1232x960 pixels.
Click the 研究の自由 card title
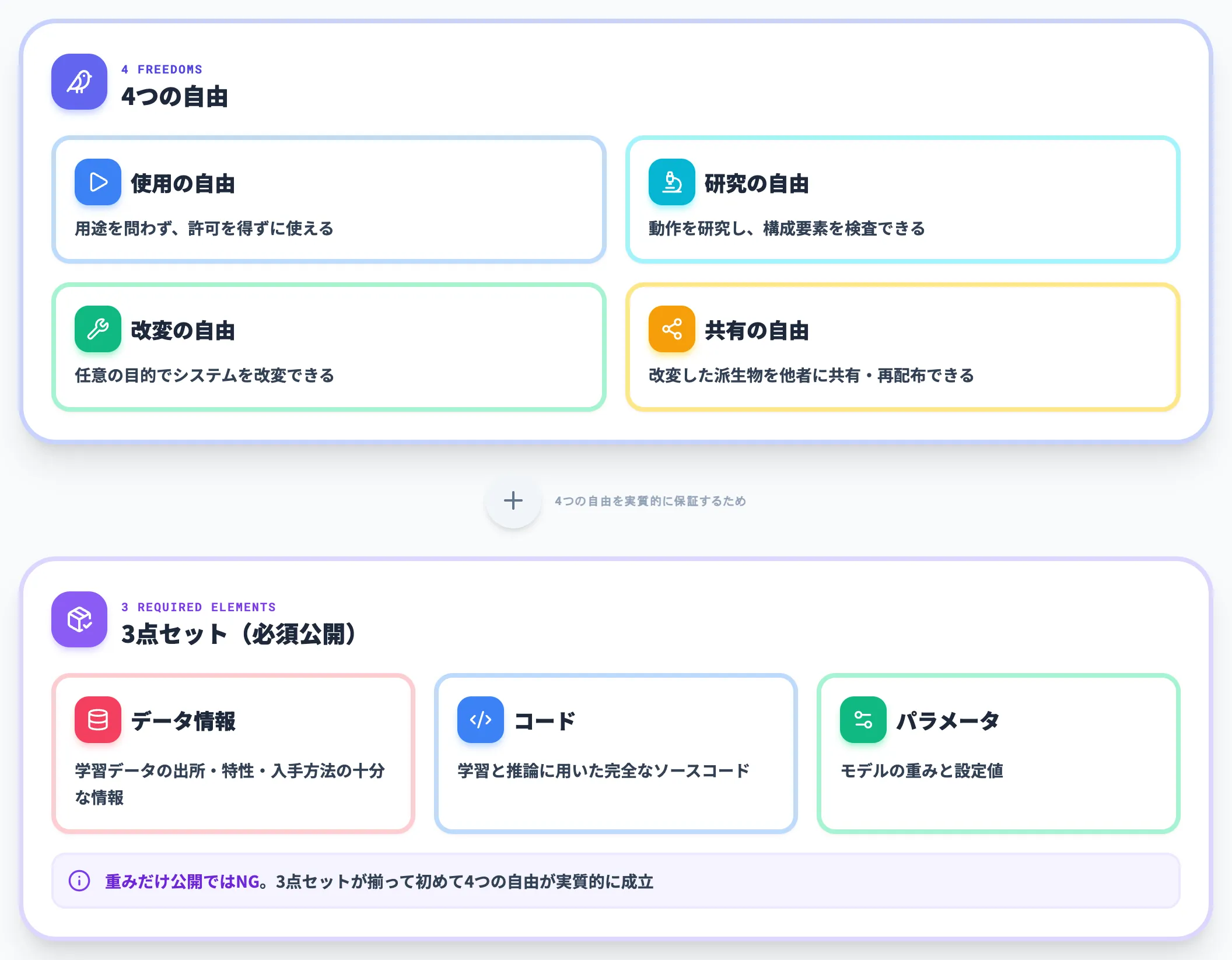[757, 183]
